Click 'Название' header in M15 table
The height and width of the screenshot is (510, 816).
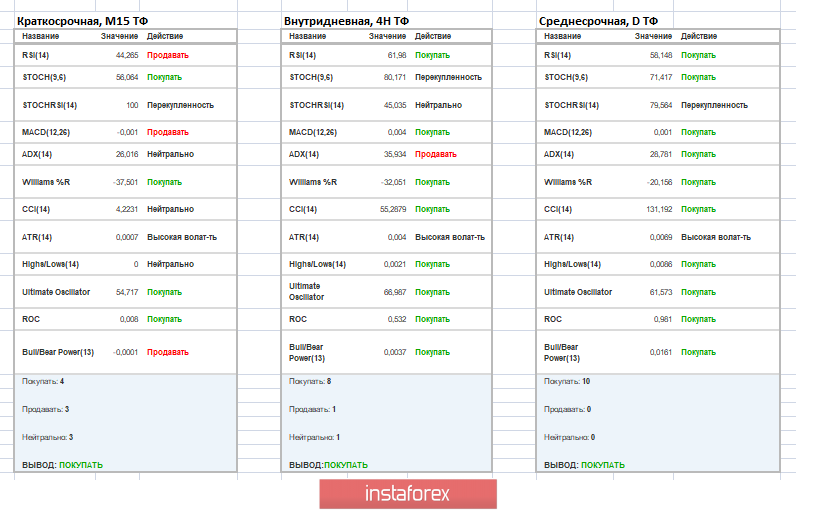pos(41,36)
